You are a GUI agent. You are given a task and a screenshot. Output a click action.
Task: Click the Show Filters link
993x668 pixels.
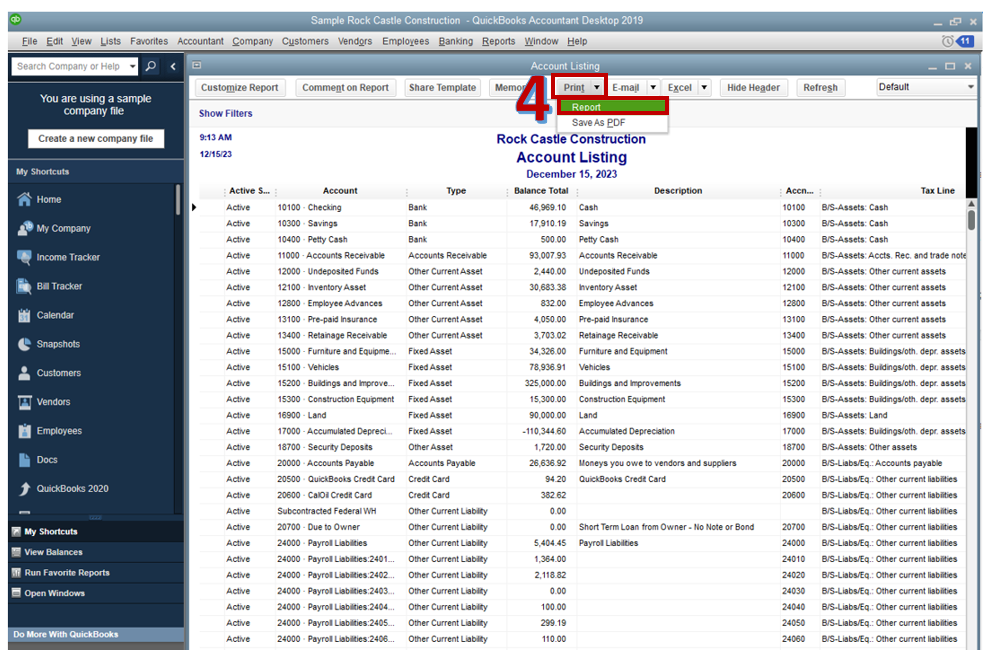point(226,114)
